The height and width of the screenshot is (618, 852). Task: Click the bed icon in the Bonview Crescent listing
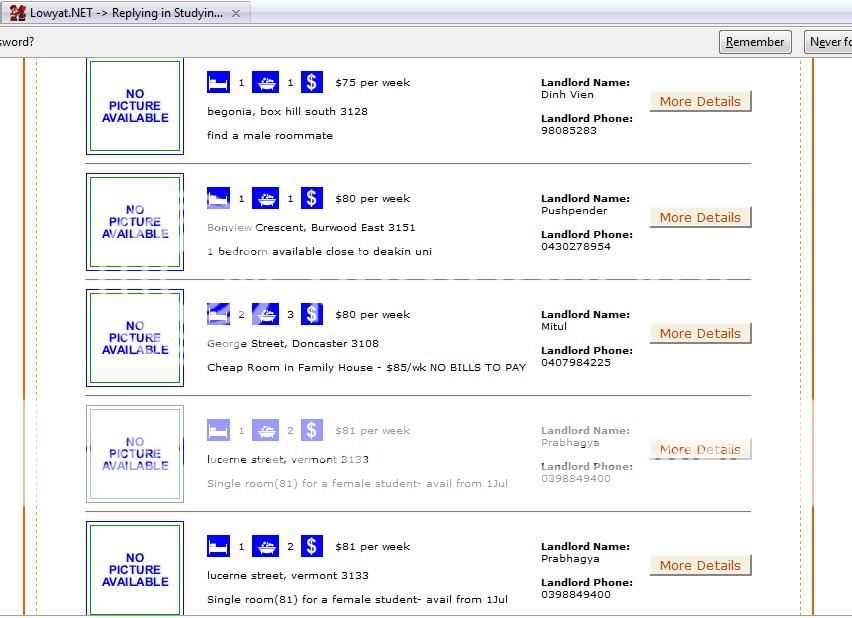coord(218,198)
